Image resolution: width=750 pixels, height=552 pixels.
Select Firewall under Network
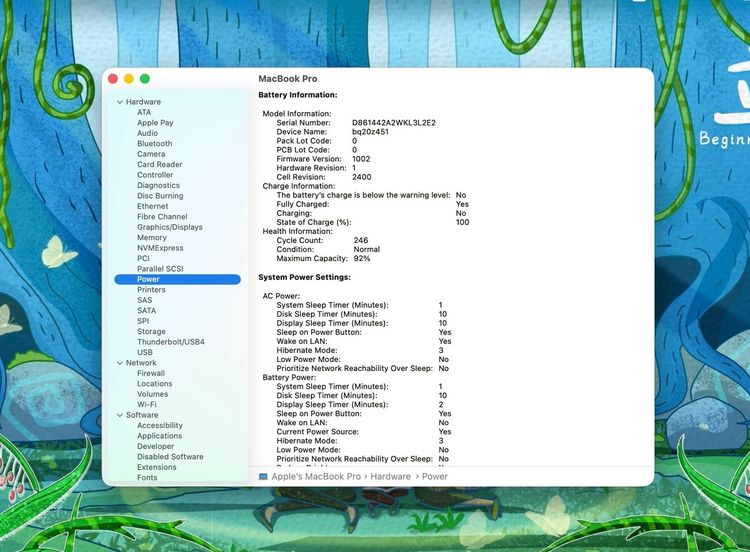coord(151,373)
